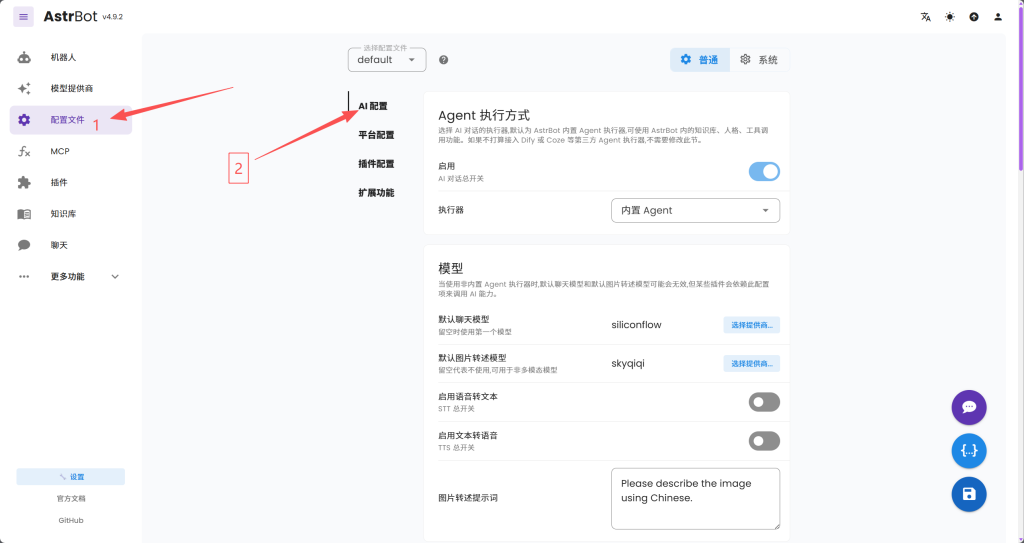Expand the 执行器 内置 Agent dropdown
The height and width of the screenshot is (543, 1024).
(x=695, y=211)
